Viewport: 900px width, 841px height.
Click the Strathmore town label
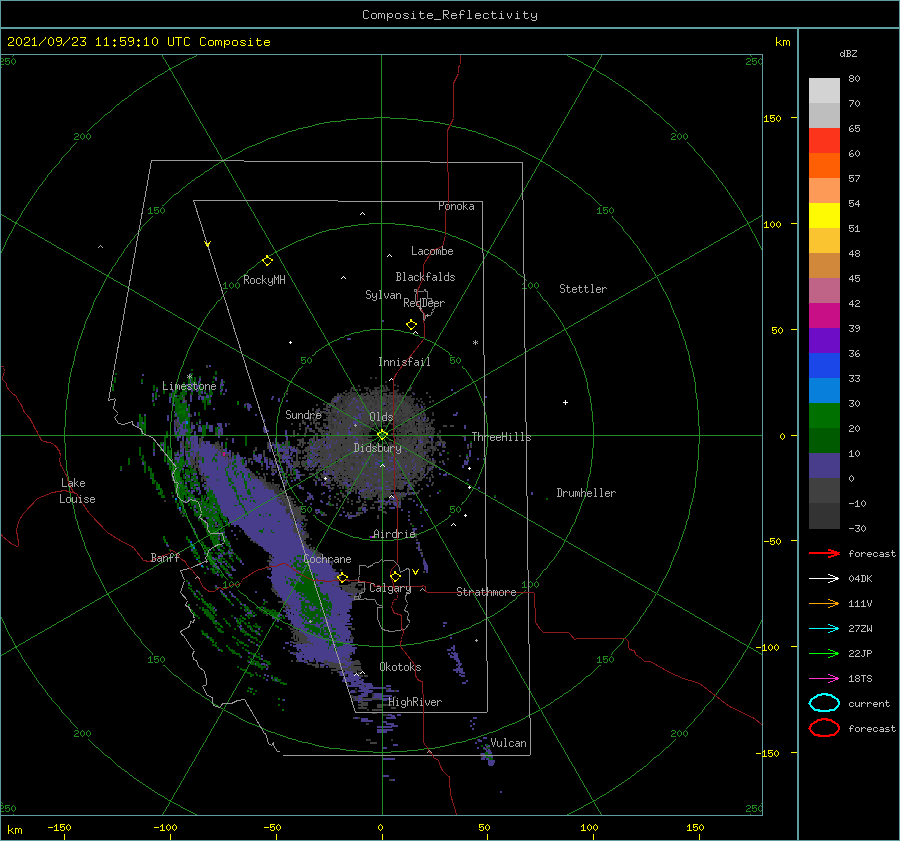487,592
